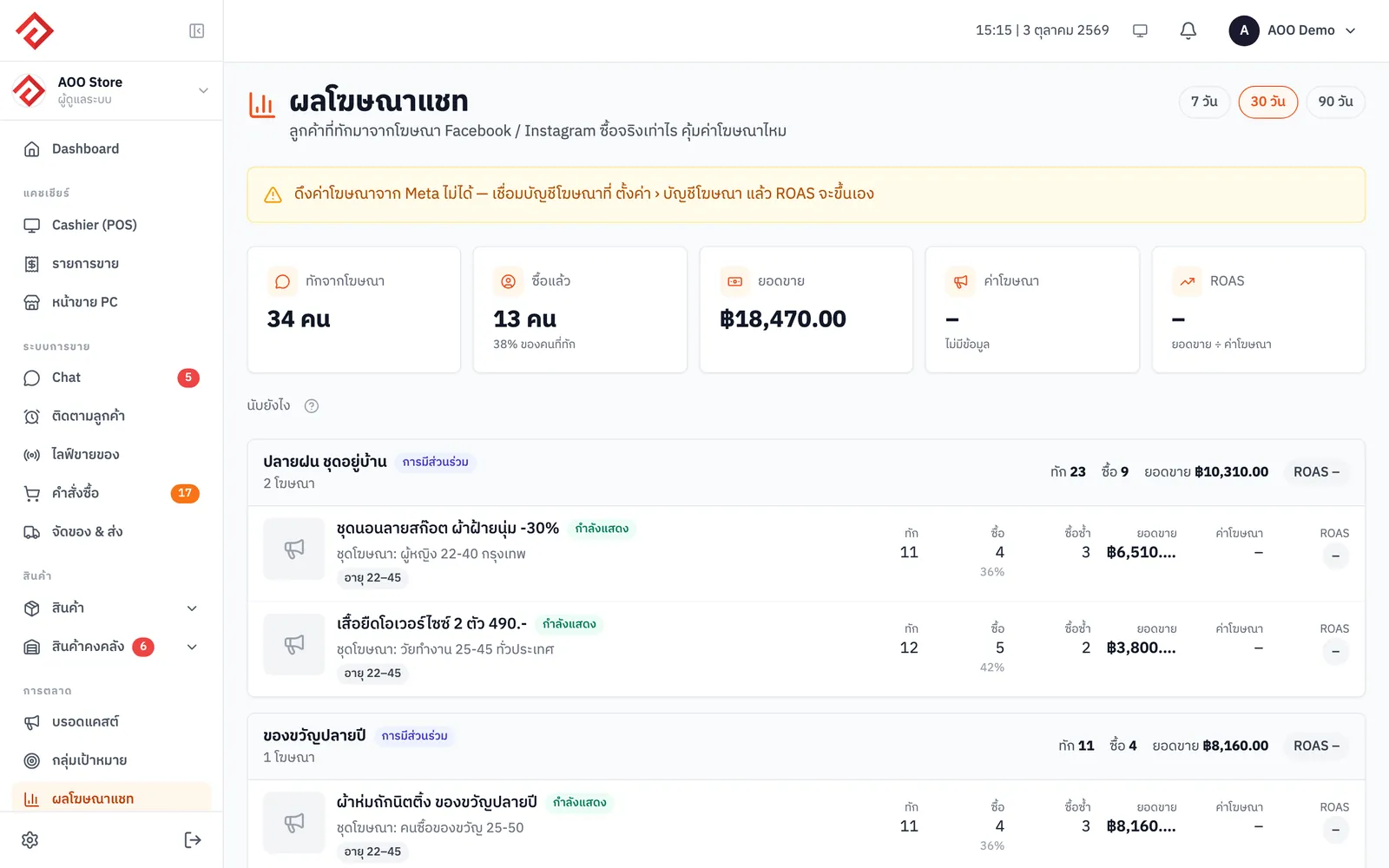Click the ฿18,470.00 sales value

click(x=783, y=319)
